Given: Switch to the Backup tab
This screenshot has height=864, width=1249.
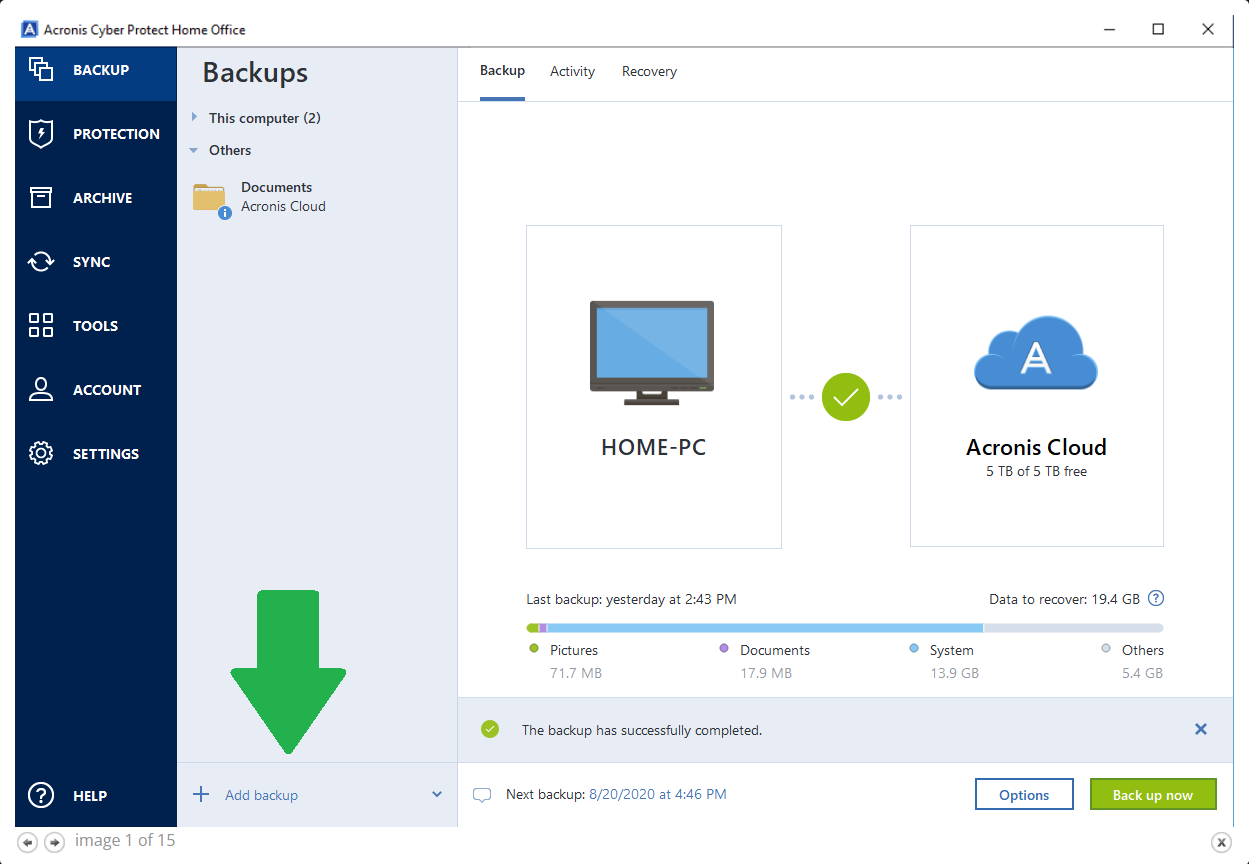Looking at the screenshot, I should (x=502, y=71).
